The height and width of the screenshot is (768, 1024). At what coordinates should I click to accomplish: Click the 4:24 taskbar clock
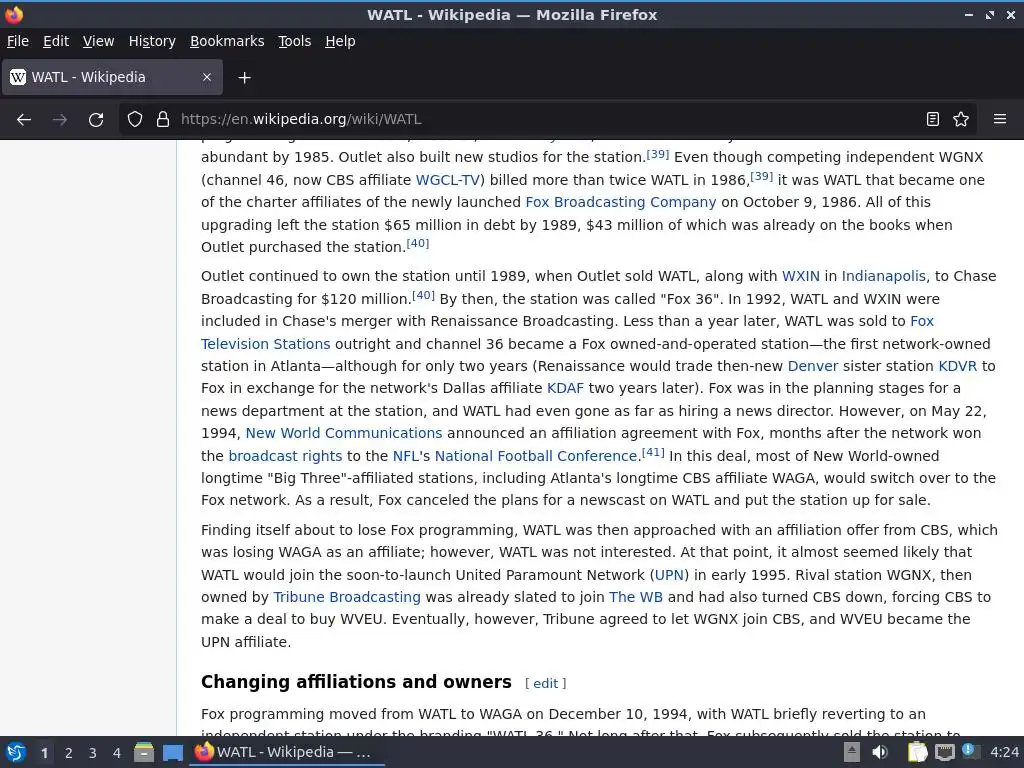click(1004, 752)
